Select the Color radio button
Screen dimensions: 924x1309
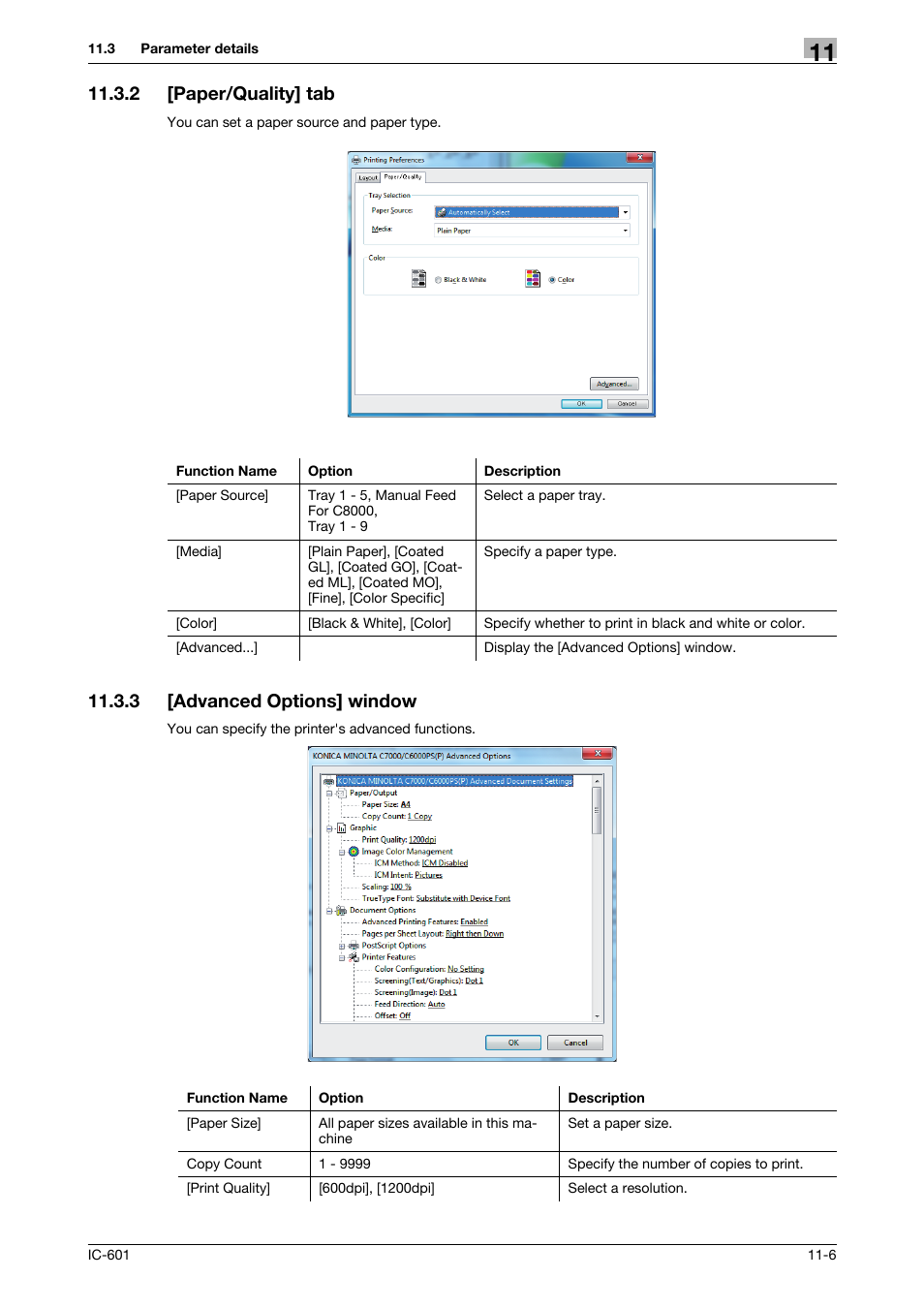click(x=552, y=280)
